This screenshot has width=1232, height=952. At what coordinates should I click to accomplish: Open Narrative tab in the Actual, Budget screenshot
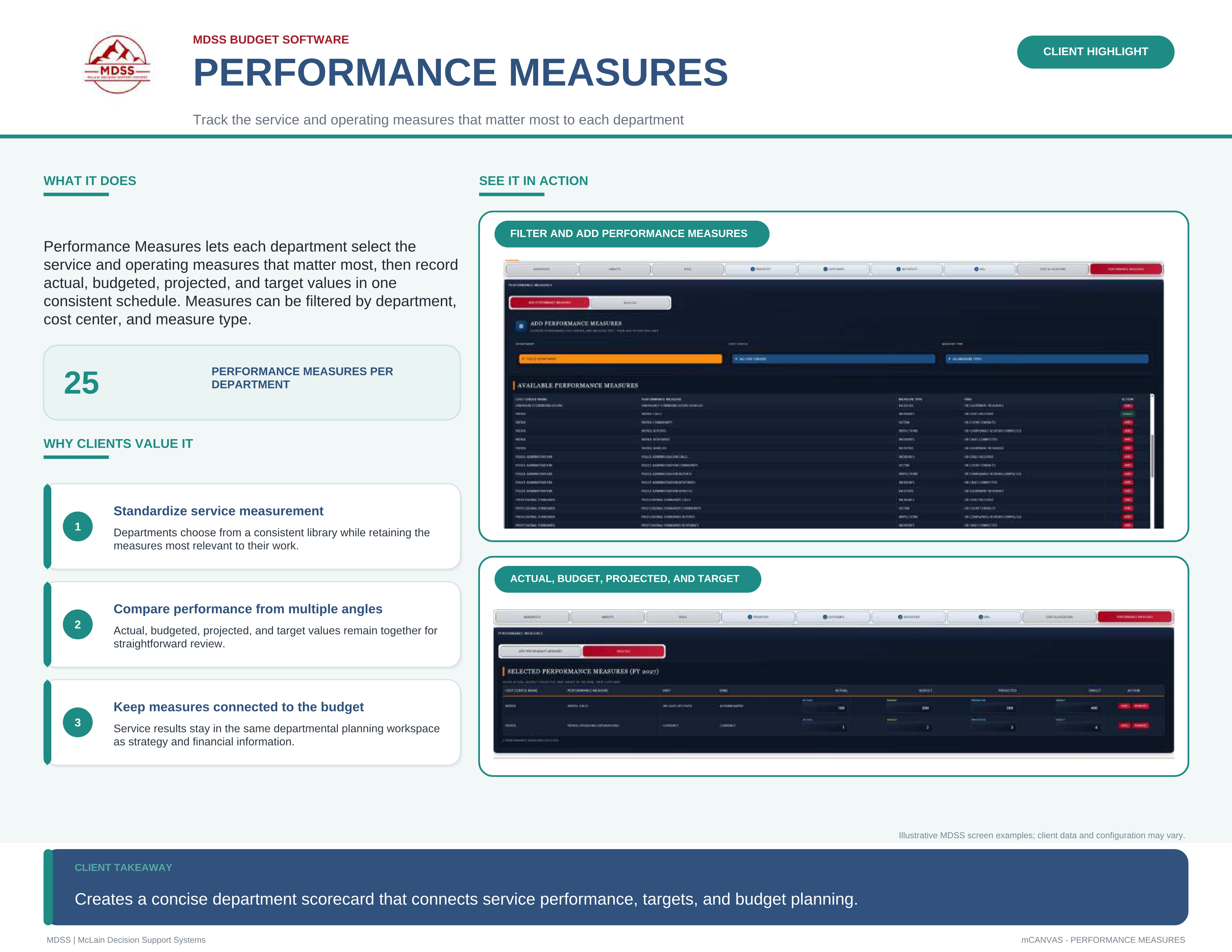pos(532,617)
